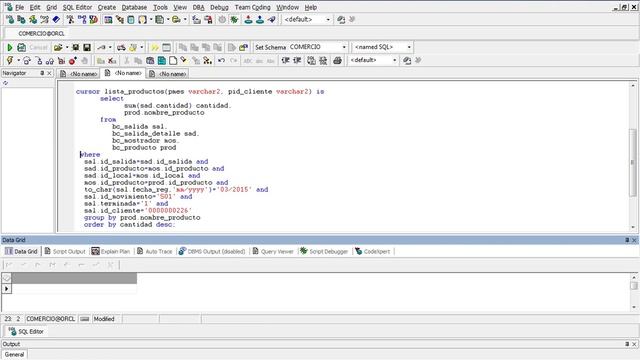Viewport: 640px width, 360px height.
Task: Open the SQL Editor menu
Action: pyautogui.click(x=77, y=7)
